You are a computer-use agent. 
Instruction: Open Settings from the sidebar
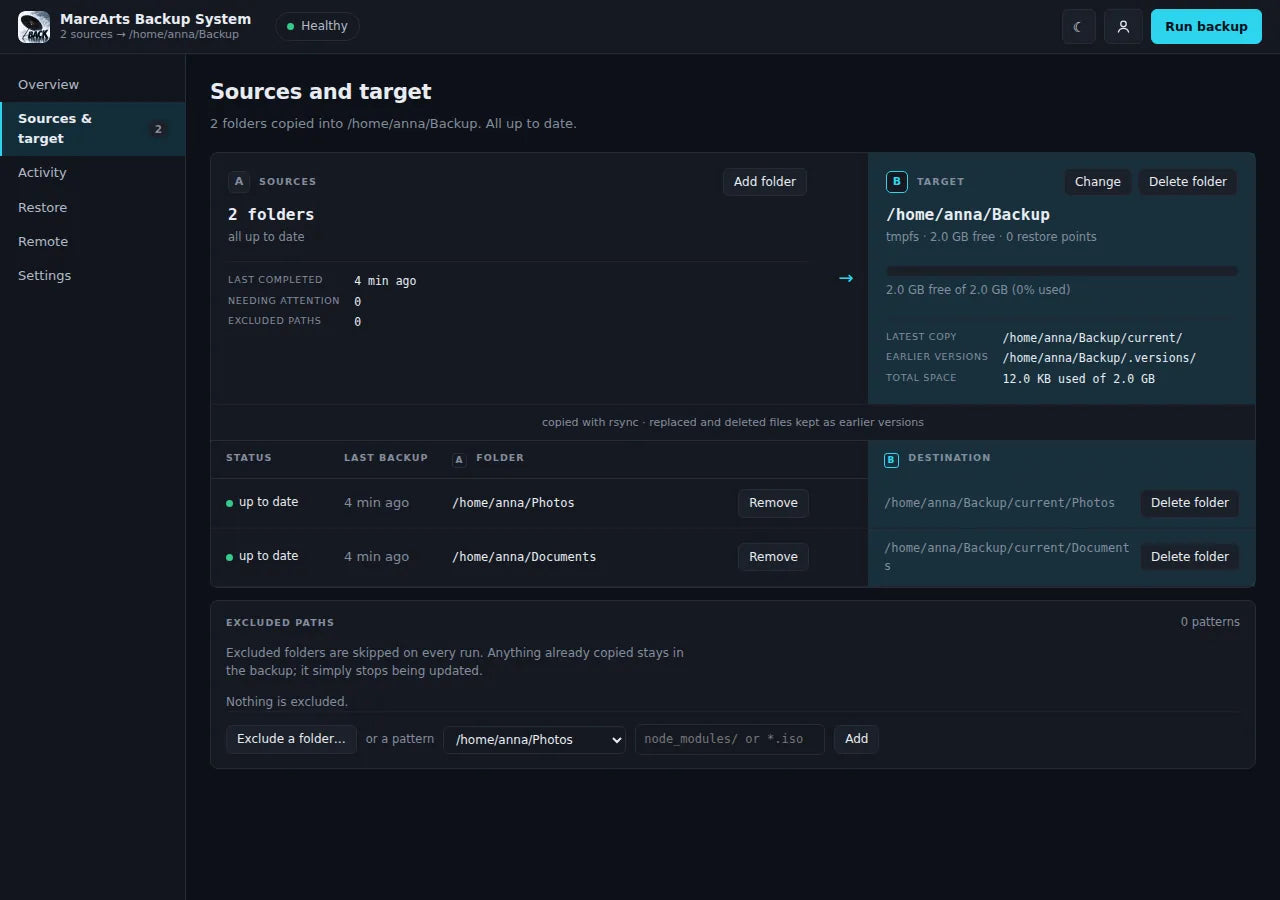[92, 276]
